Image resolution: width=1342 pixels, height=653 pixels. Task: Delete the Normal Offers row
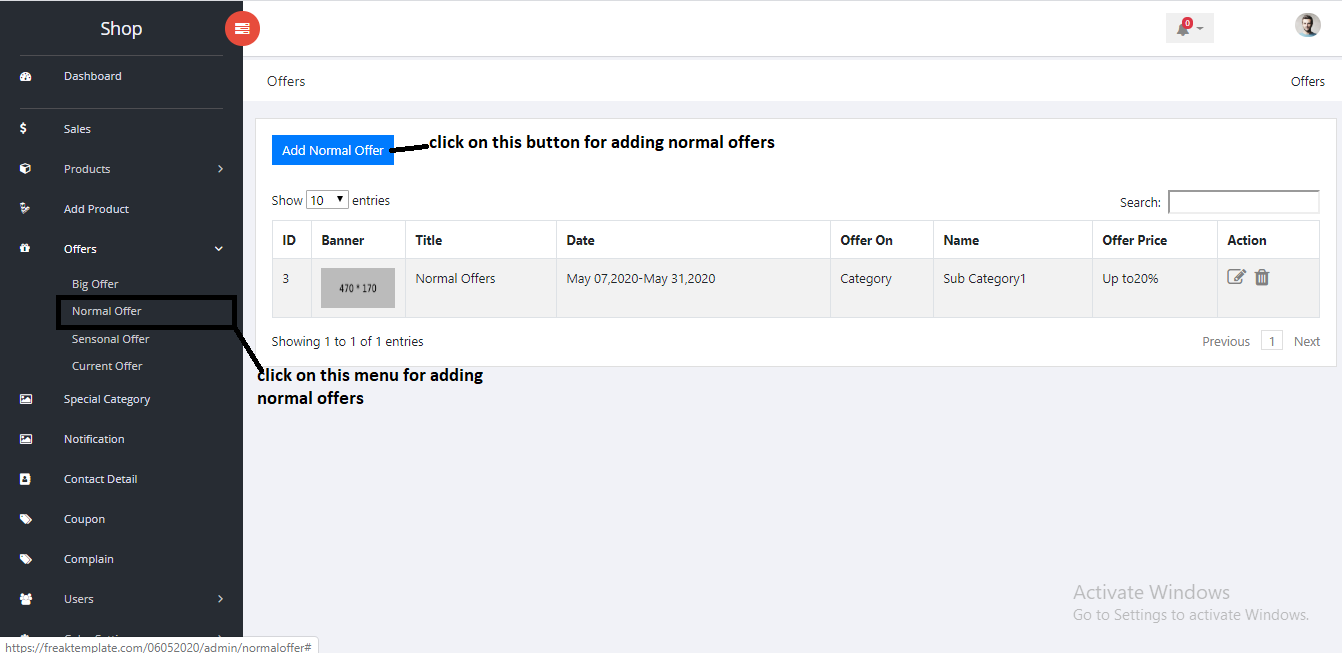pyautogui.click(x=1262, y=277)
